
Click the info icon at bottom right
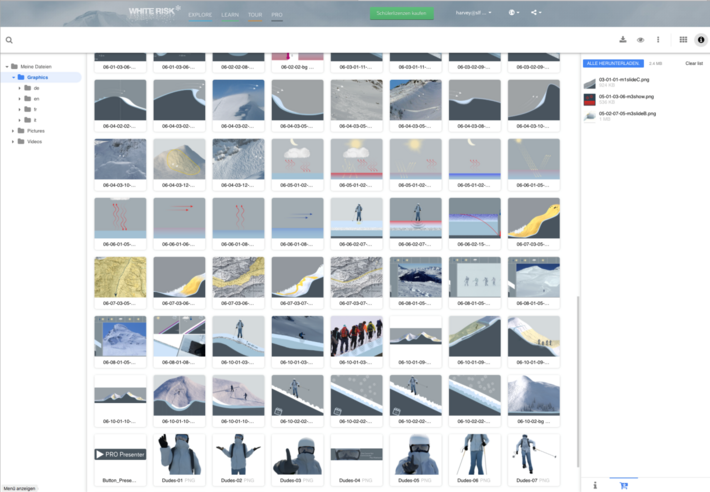click(595, 485)
